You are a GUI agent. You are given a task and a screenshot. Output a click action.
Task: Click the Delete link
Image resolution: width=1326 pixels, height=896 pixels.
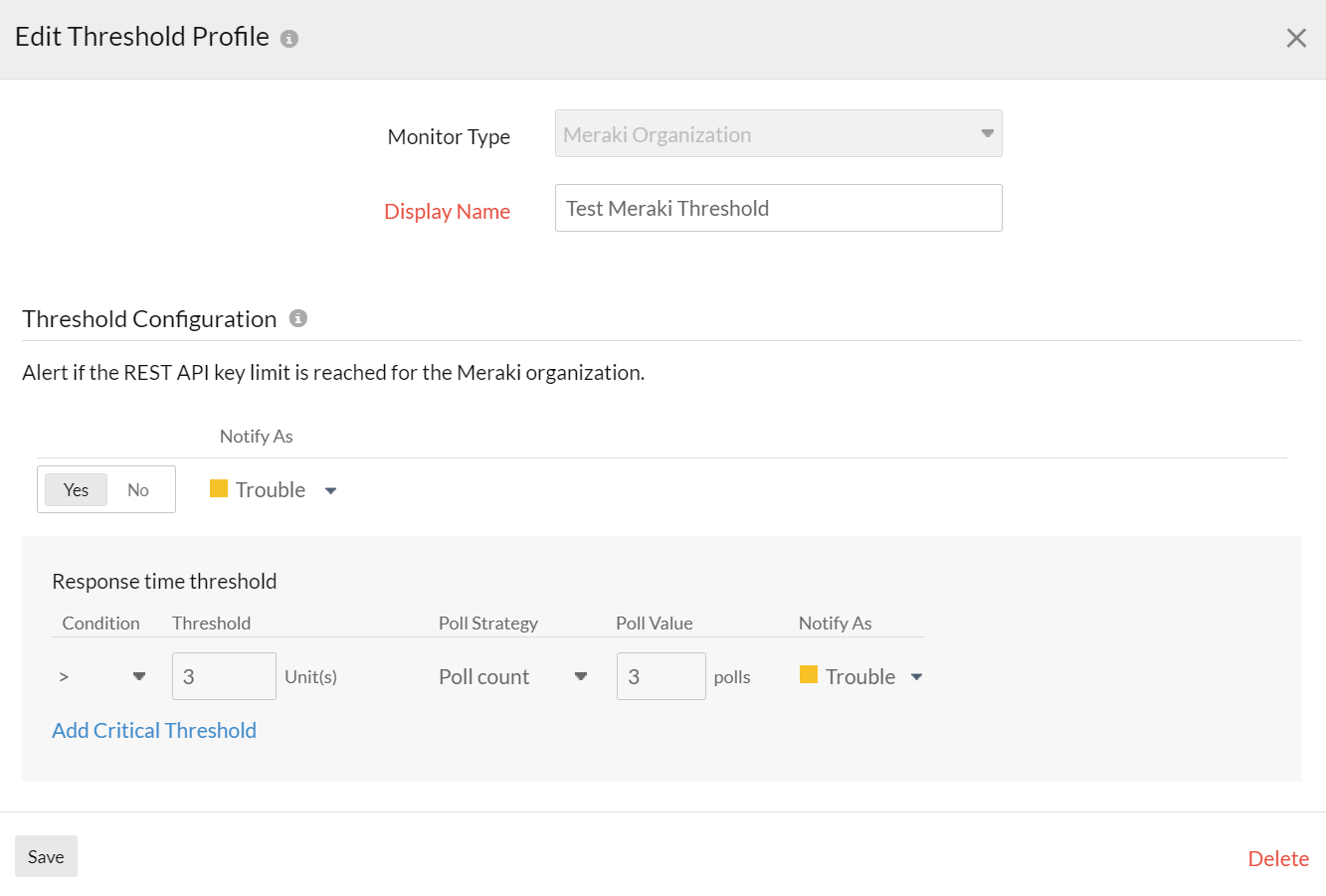[x=1278, y=858]
